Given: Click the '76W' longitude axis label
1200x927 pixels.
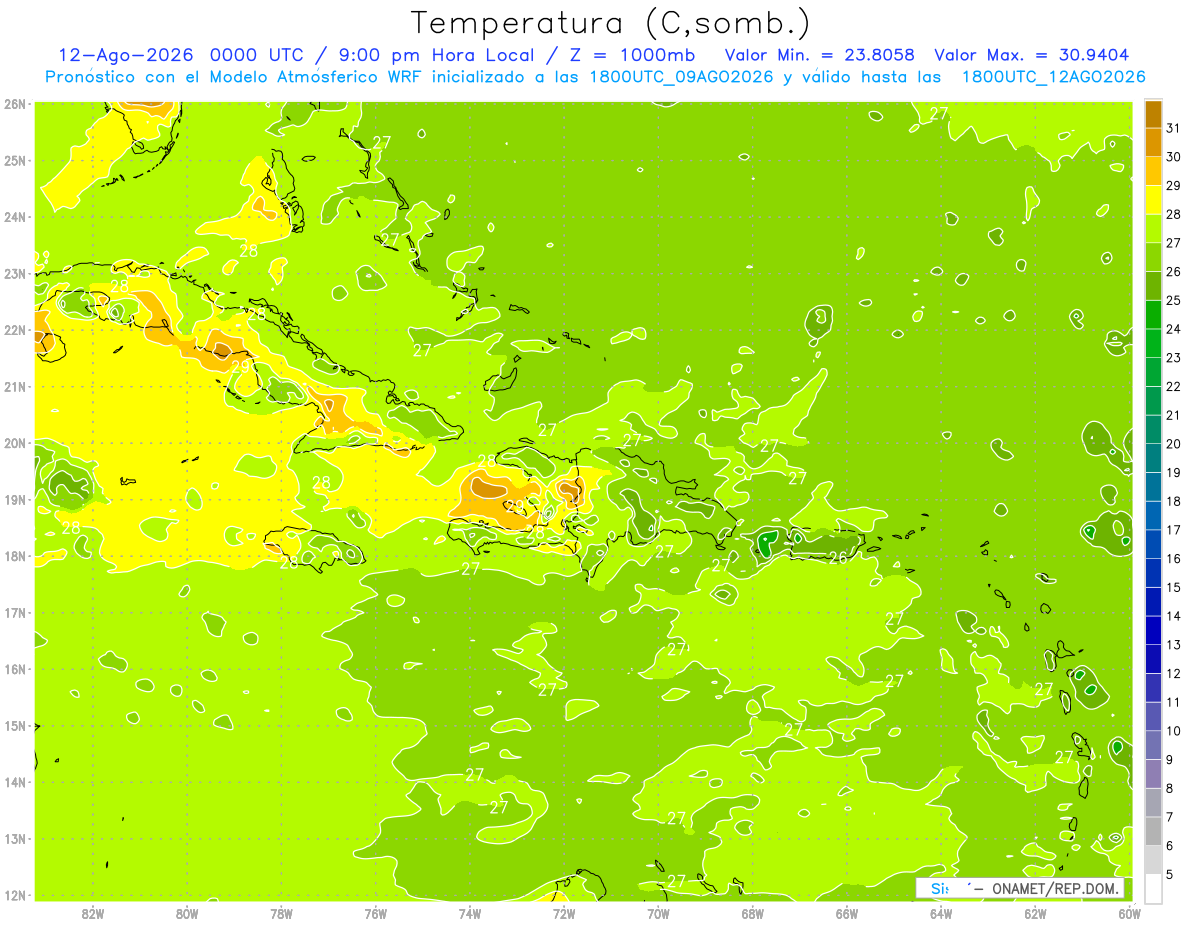Looking at the screenshot, I should (x=375, y=913).
